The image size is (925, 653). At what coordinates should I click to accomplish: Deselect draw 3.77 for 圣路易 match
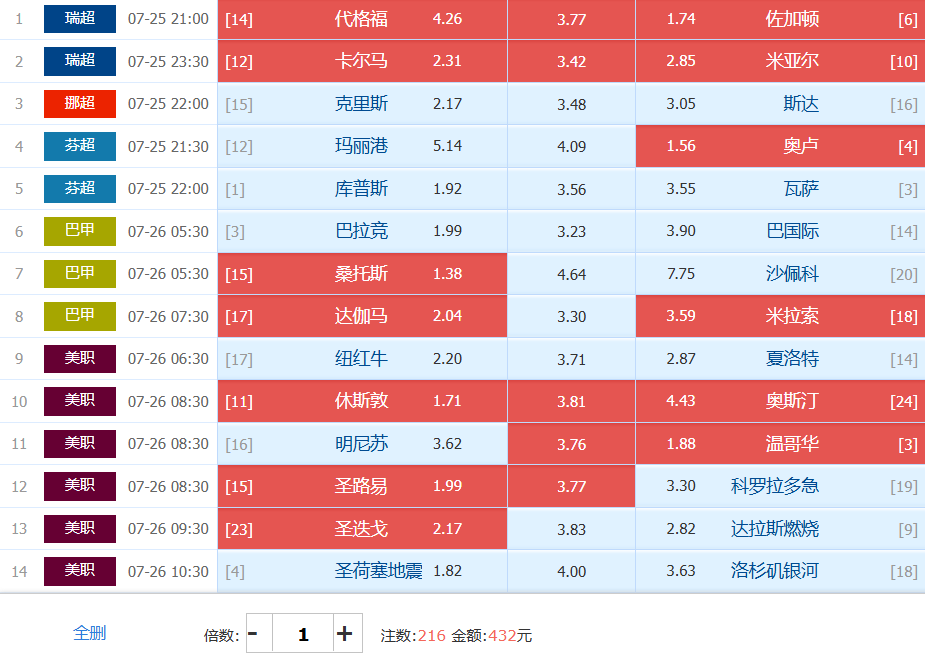[571, 486]
